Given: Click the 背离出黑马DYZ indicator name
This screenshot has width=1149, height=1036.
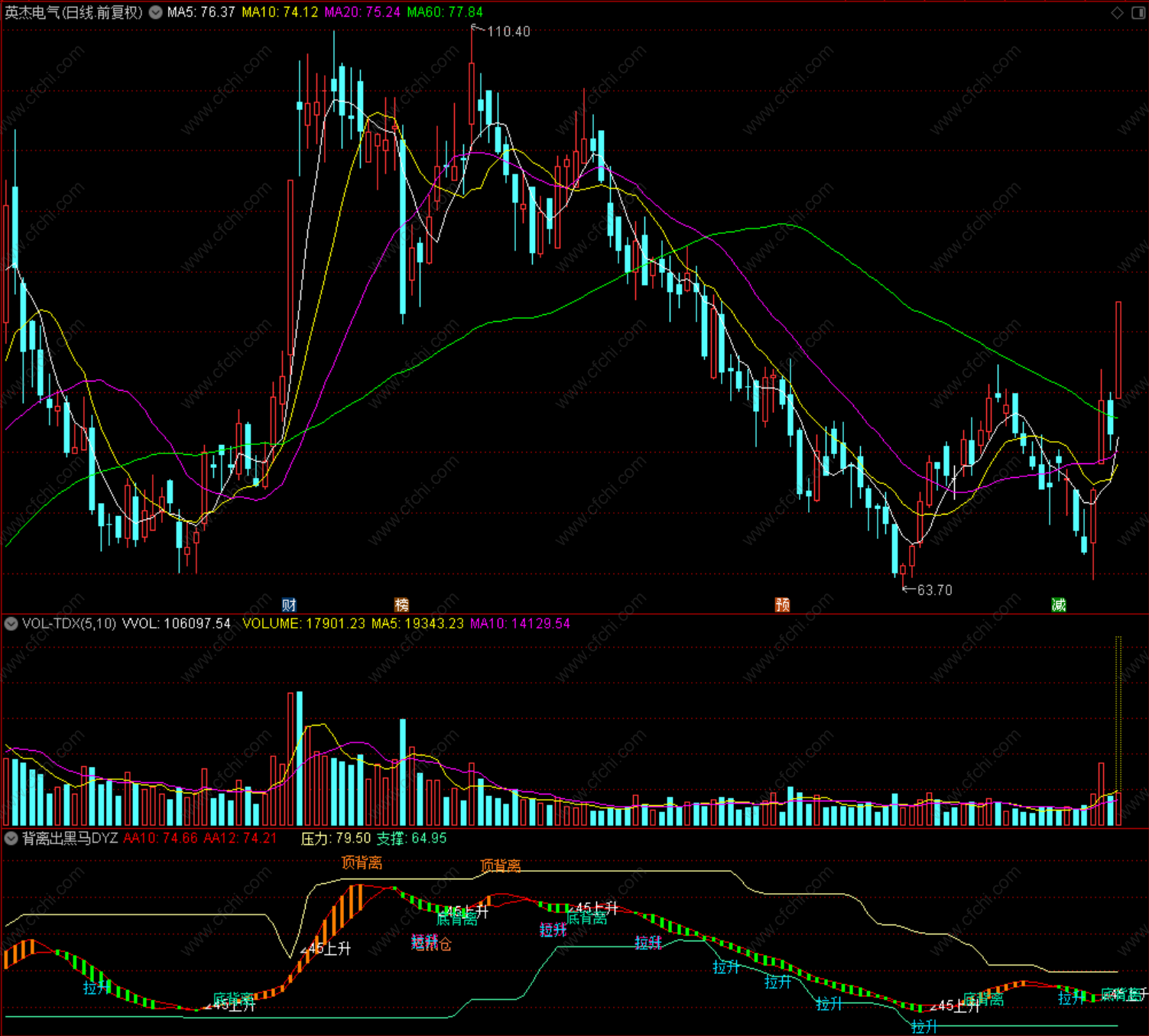Looking at the screenshot, I should tap(70, 839).
